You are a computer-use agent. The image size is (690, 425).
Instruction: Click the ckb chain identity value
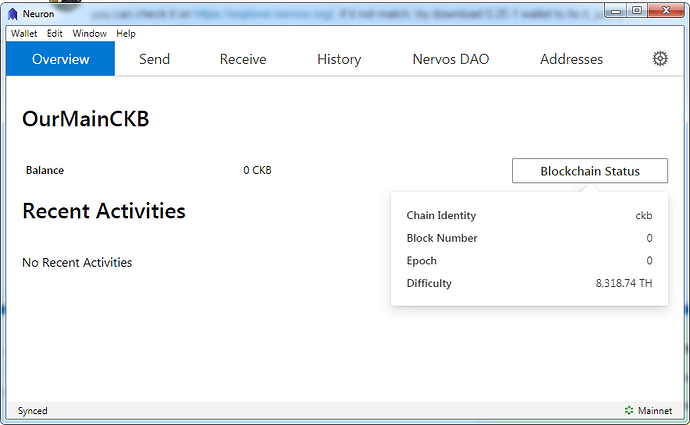coord(644,215)
